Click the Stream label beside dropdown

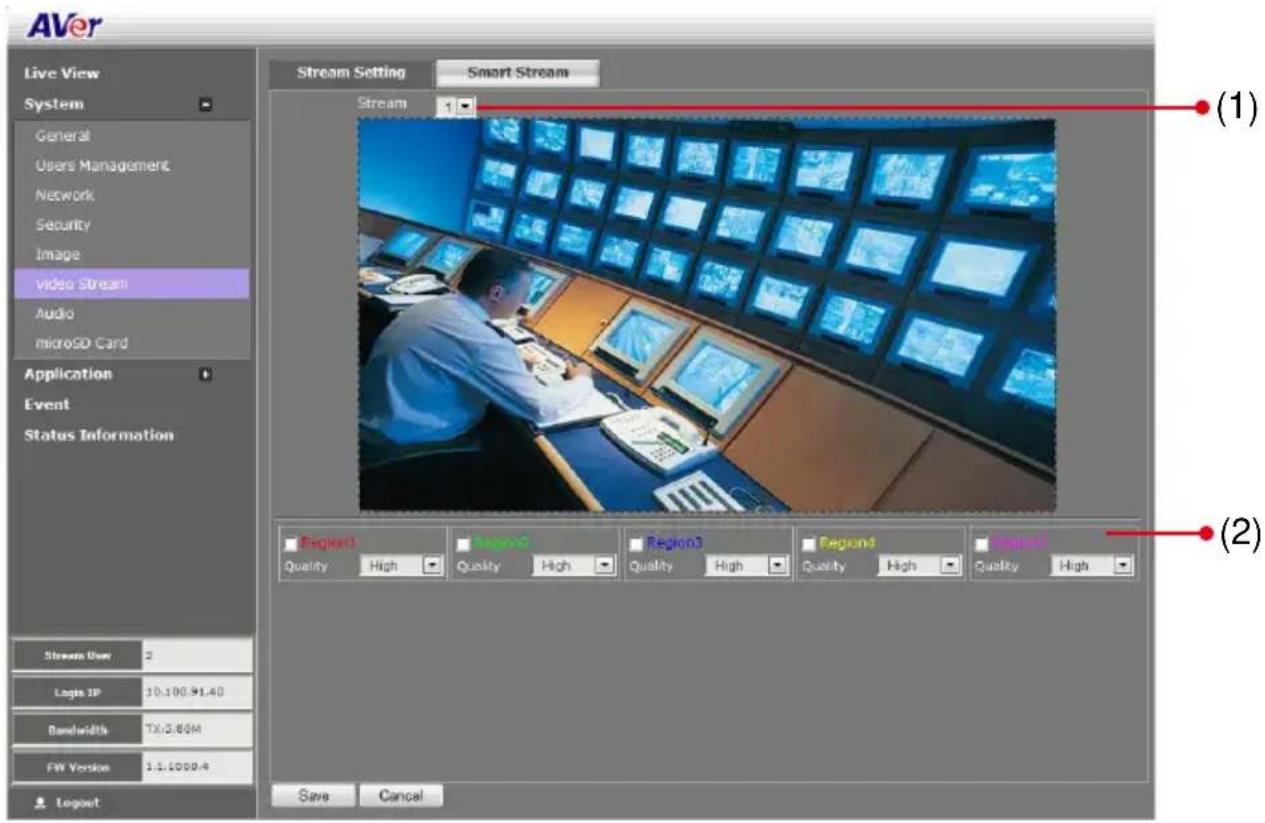(382, 103)
